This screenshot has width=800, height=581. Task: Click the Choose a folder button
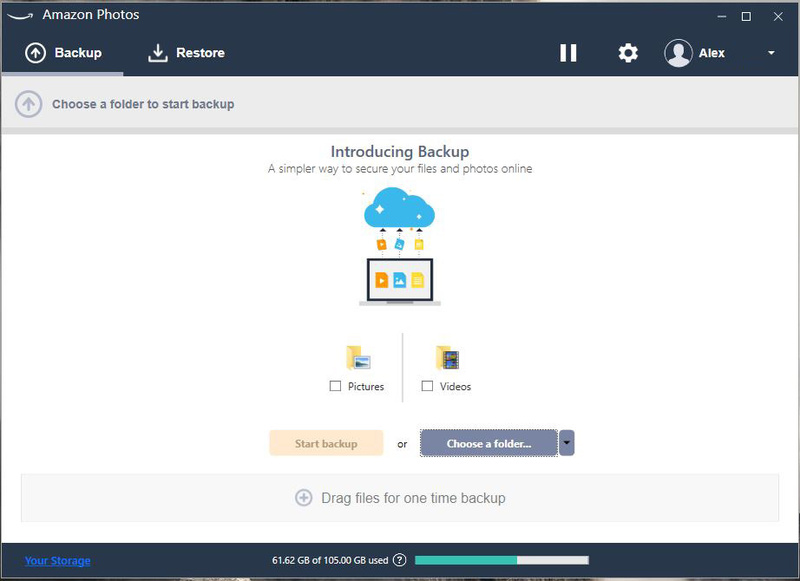click(488, 443)
